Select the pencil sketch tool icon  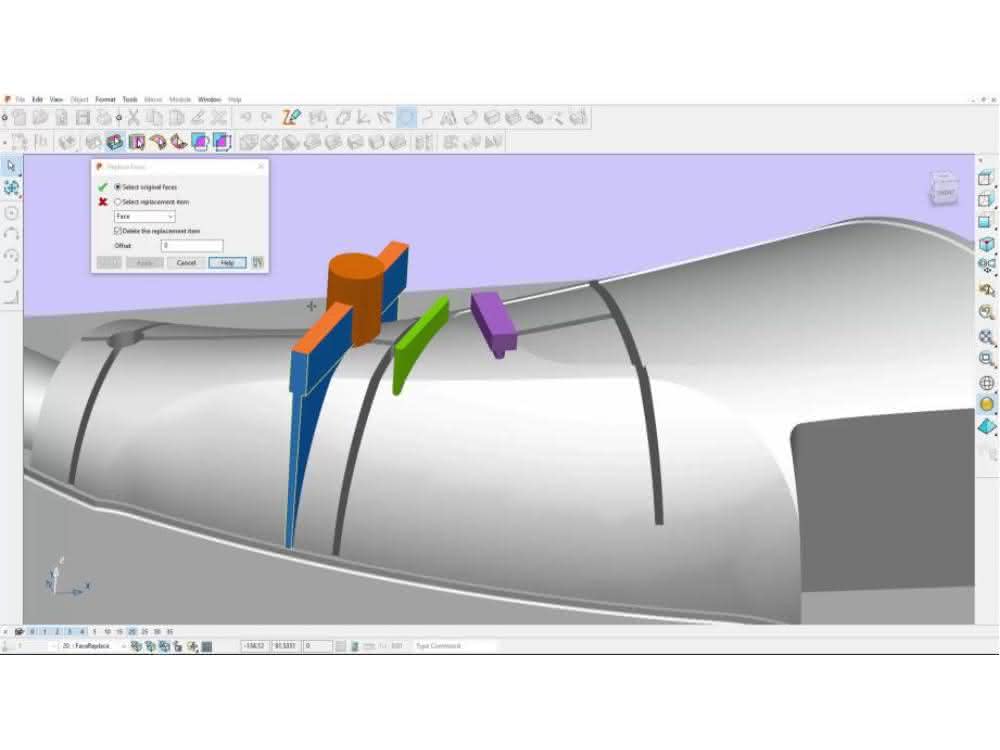point(291,117)
